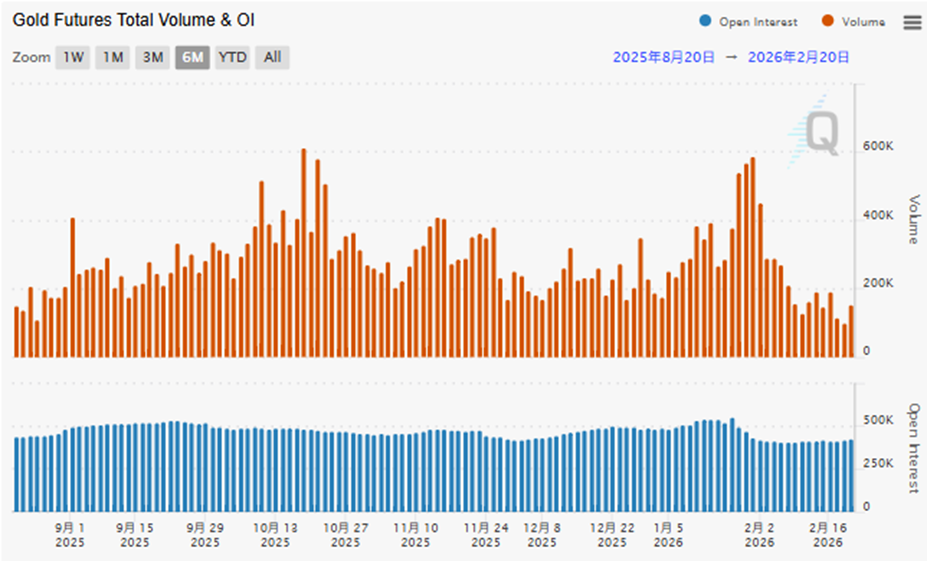Click the blue Open Interest legend dot

pyautogui.click(x=706, y=22)
